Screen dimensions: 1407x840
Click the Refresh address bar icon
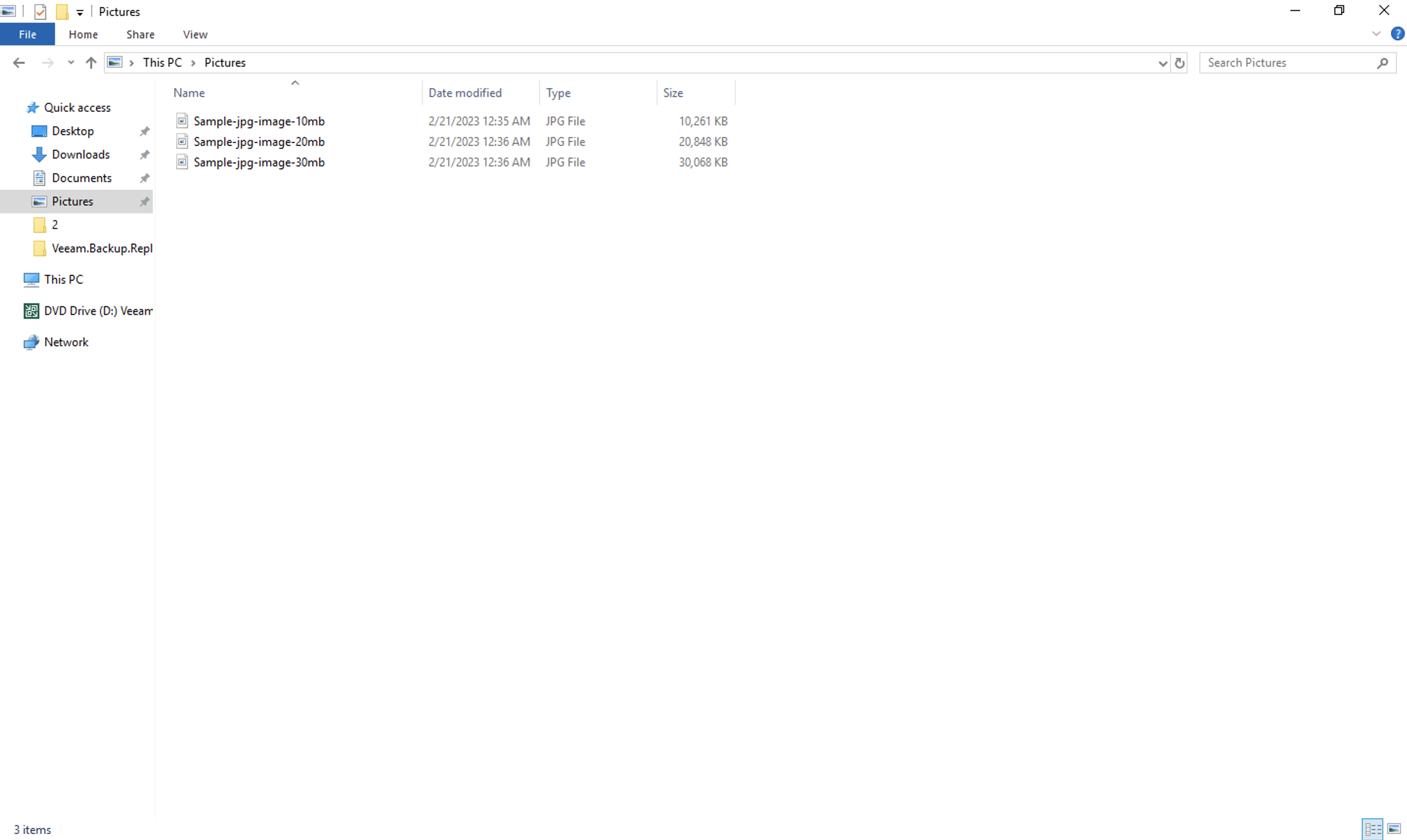tap(1180, 63)
